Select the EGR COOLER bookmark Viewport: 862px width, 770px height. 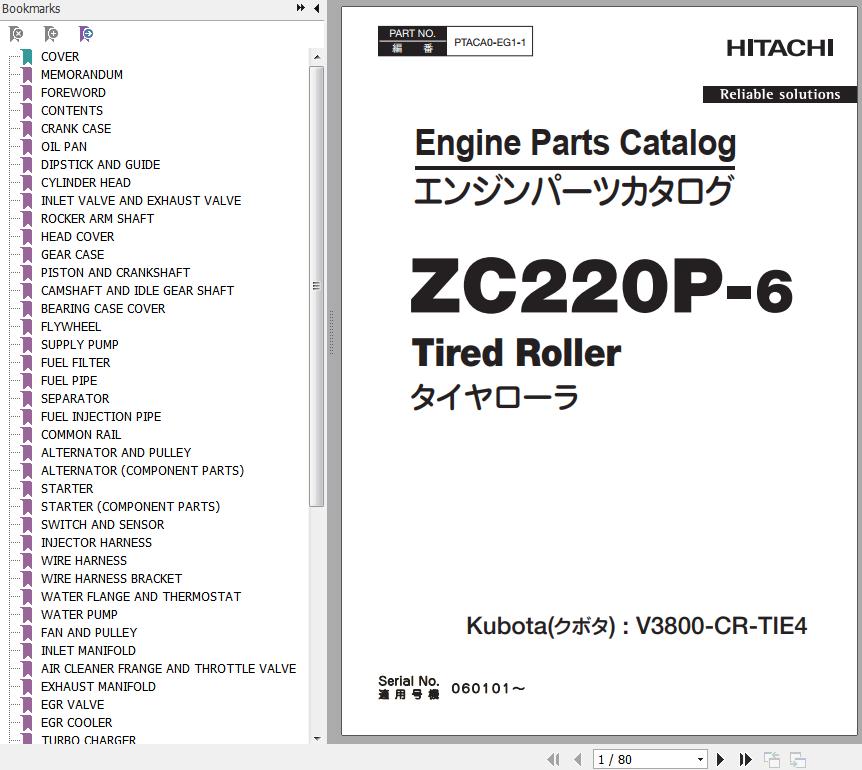pos(76,723)
